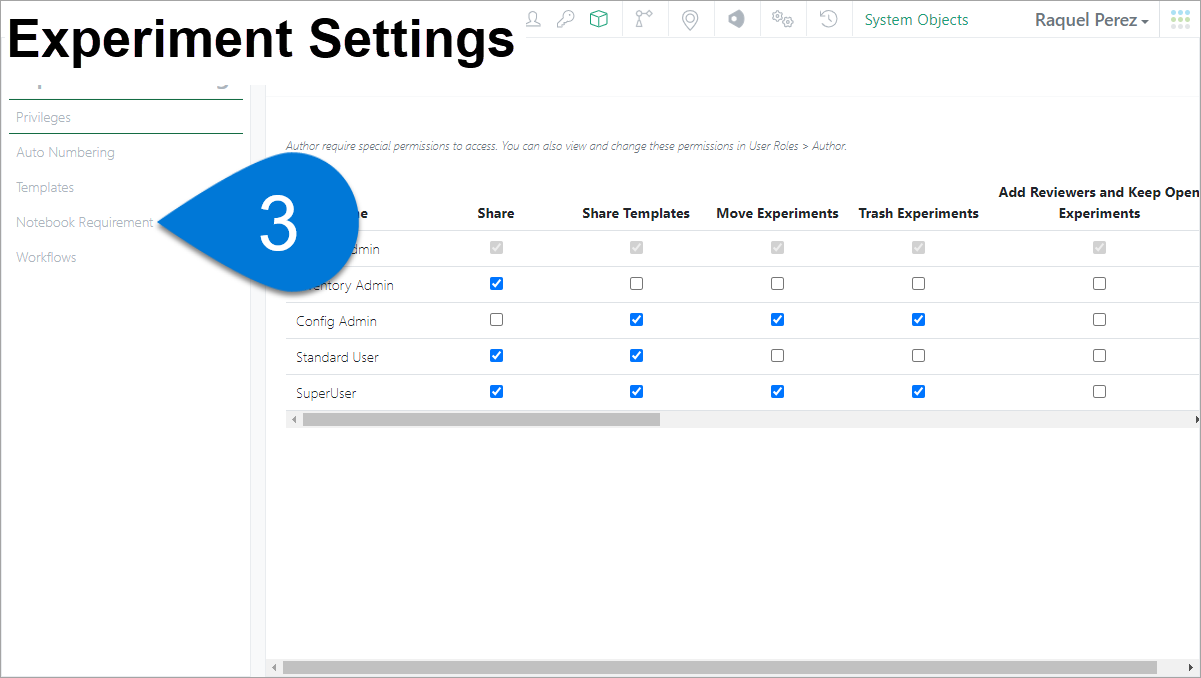Click the table's horizontal scrollbar thumb
This screenshot has height=678, width=1201.
point(481,420)
